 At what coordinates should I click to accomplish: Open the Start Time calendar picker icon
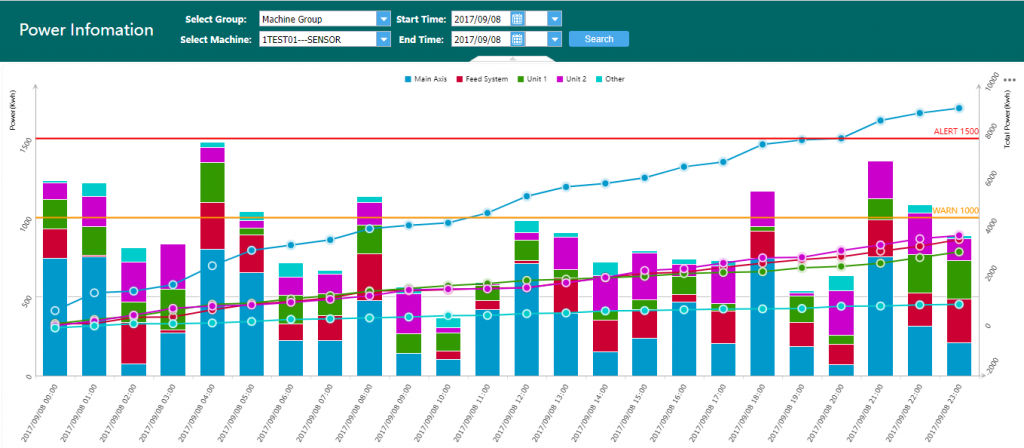pos(517,19)
